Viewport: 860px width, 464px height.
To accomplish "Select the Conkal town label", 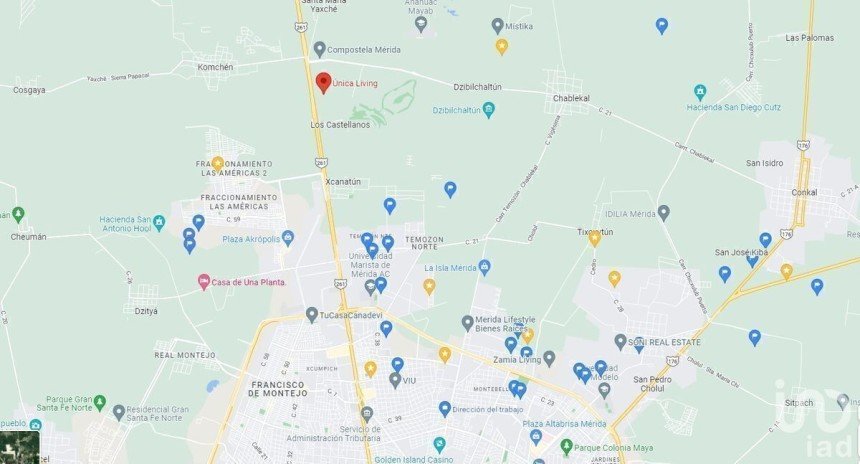I will pos(804,192).
